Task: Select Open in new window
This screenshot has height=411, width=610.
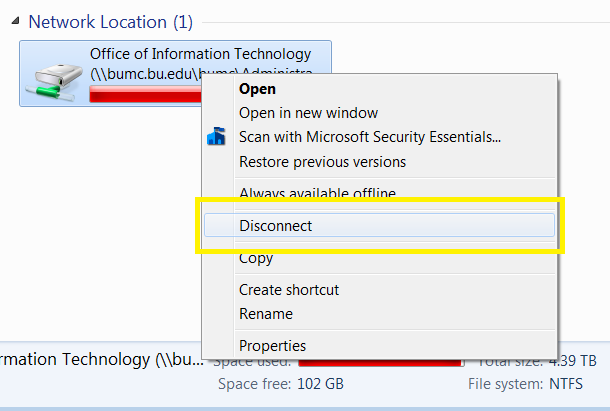Action: point(308,113)
